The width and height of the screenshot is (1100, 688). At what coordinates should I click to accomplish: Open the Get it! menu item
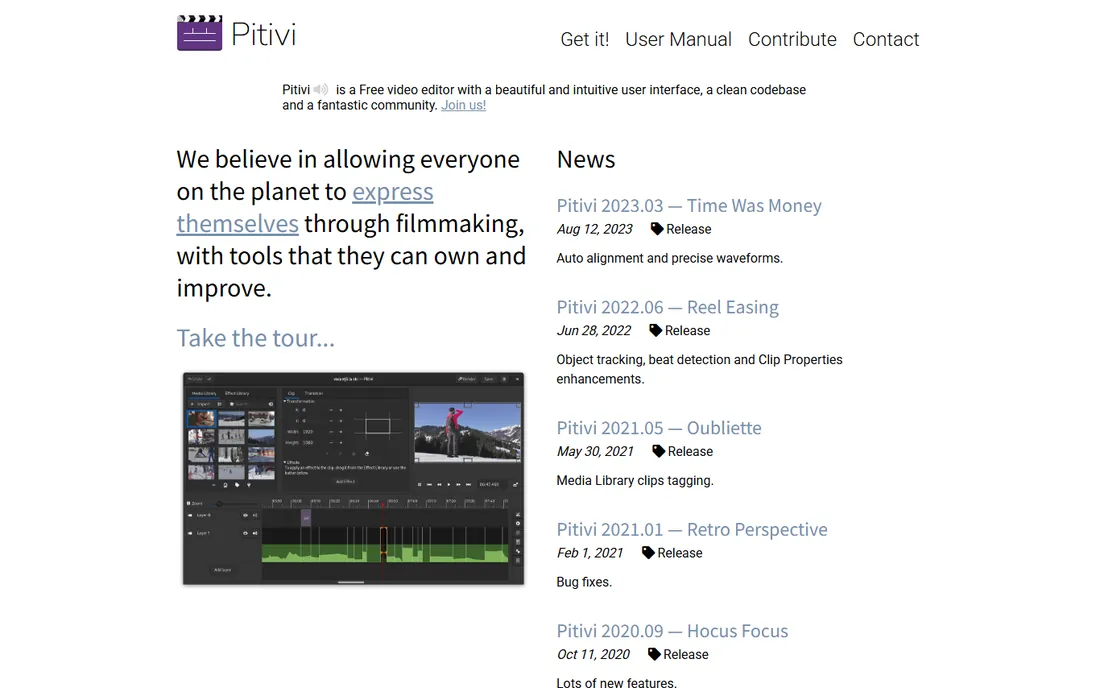click(584, 39)
